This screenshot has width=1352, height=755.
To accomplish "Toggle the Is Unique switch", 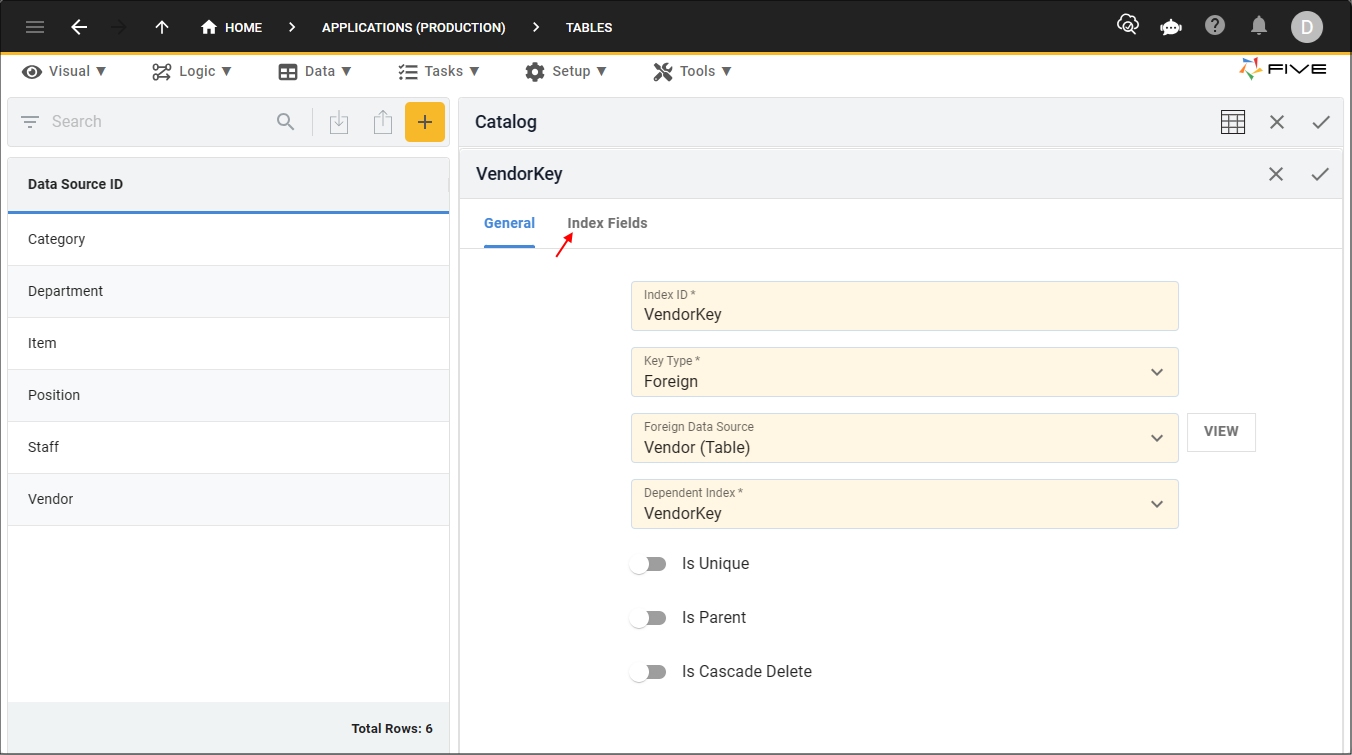I will [648, 564].
